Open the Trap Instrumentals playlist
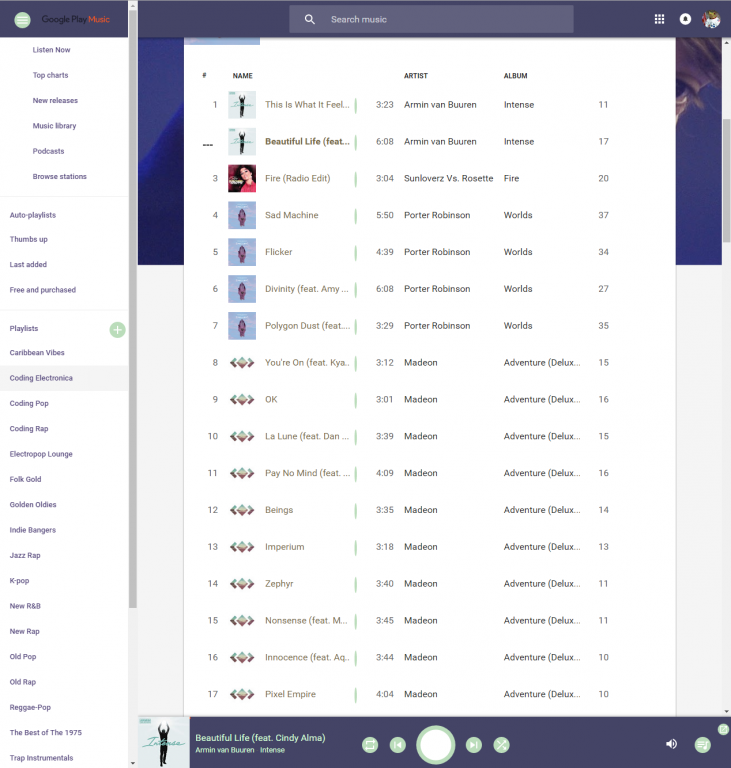 click(41, 758)
